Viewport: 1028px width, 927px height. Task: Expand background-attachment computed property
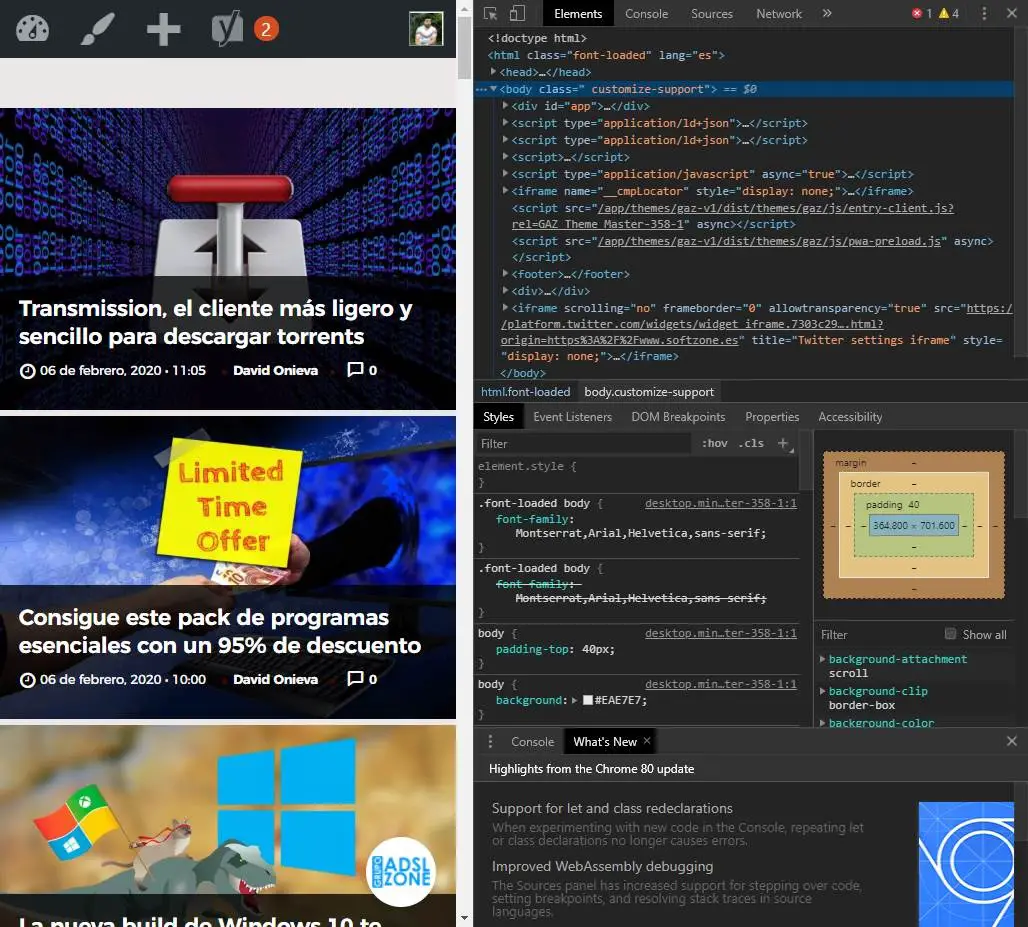tap(822, 659)
